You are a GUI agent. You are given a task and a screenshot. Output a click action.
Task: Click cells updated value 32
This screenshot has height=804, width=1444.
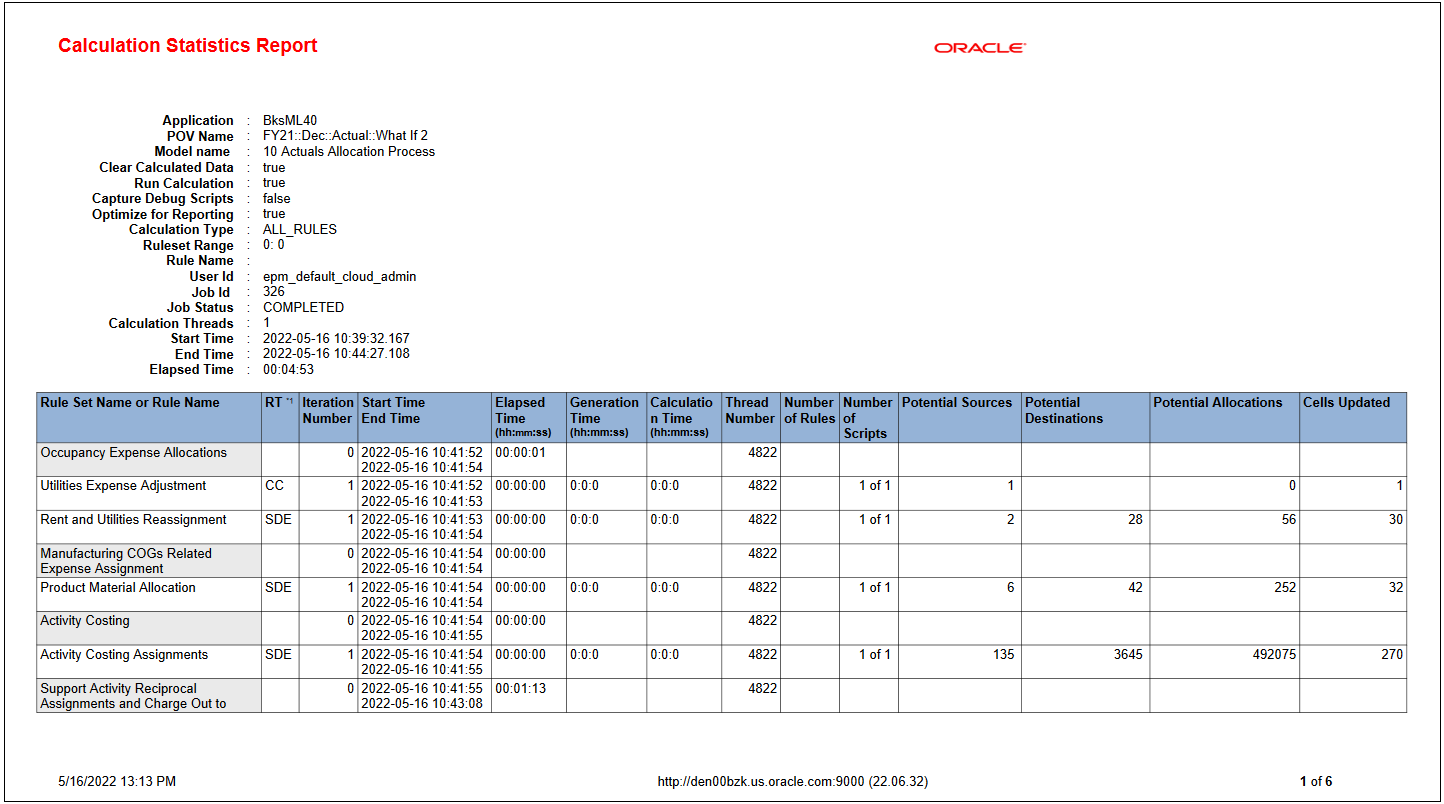(x=1395, y=588)
